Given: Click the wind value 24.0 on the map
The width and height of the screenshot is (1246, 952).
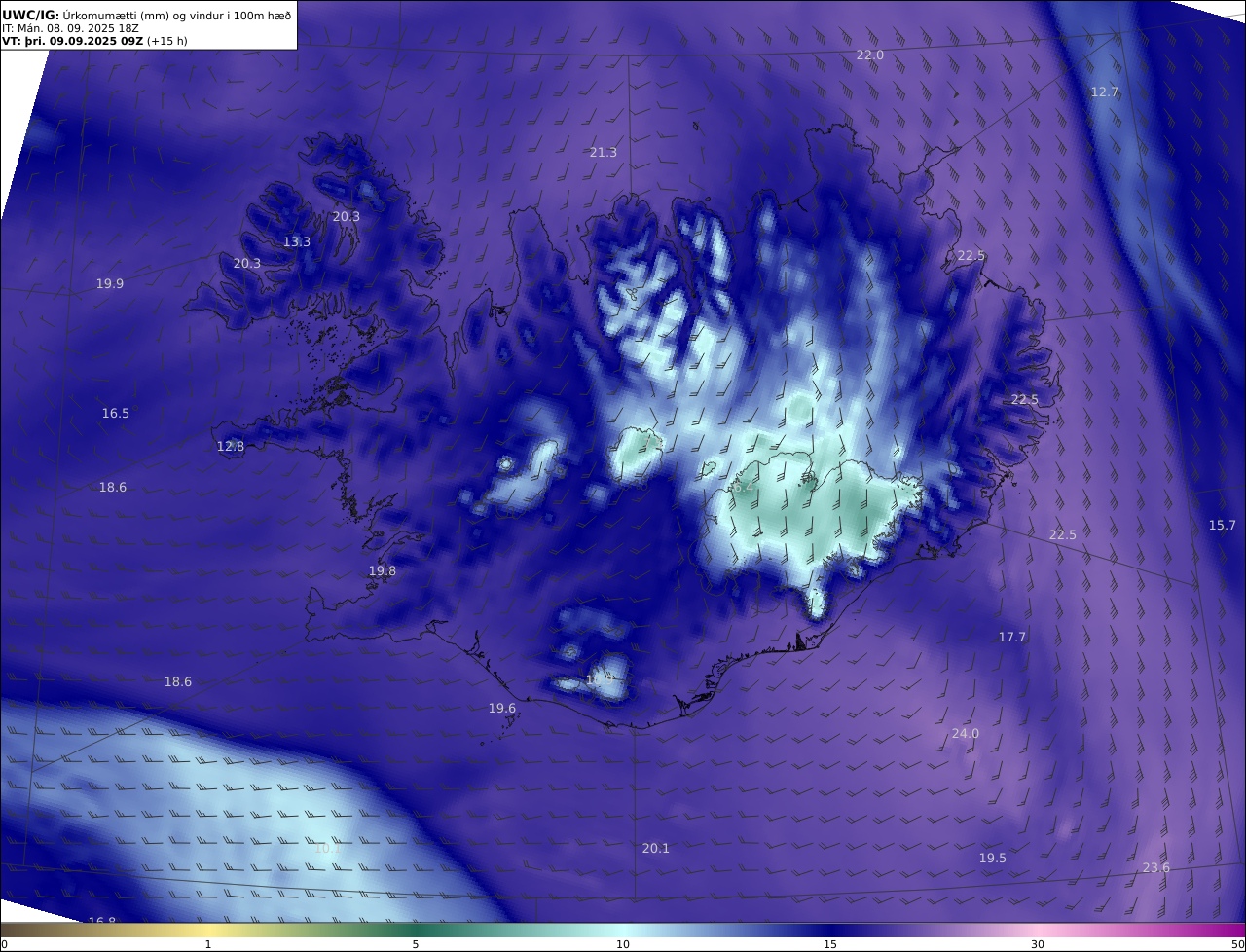Looking at the screenshot, I should pyautogui.click(x=966, y=734).
